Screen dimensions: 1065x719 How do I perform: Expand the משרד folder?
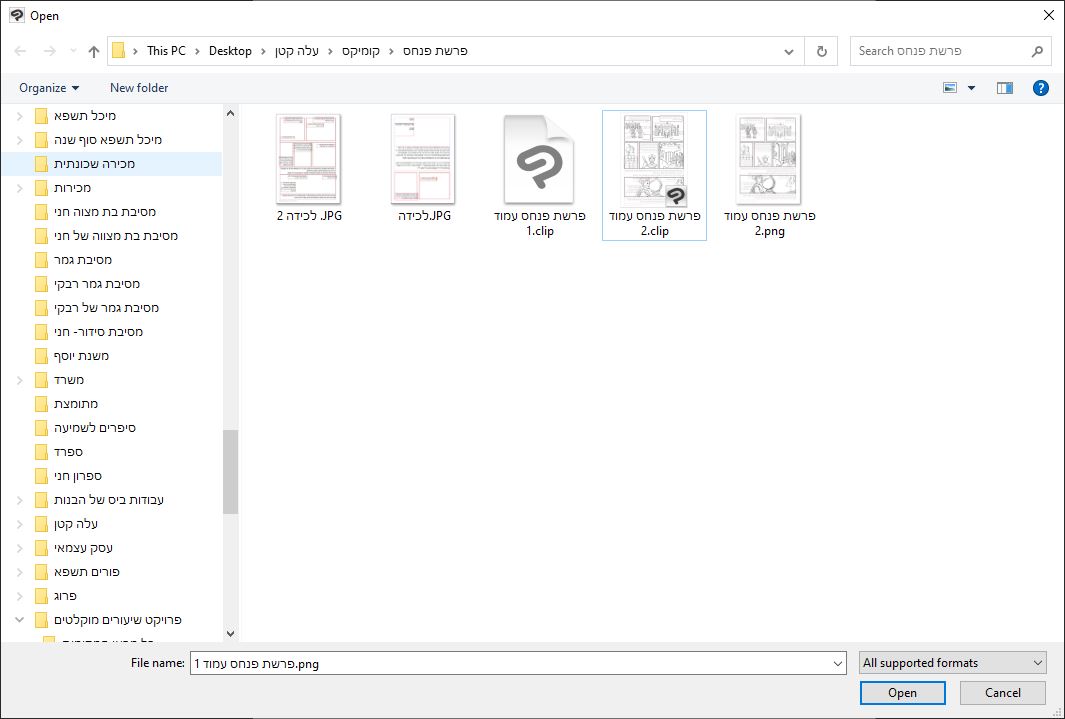[20, 380]
